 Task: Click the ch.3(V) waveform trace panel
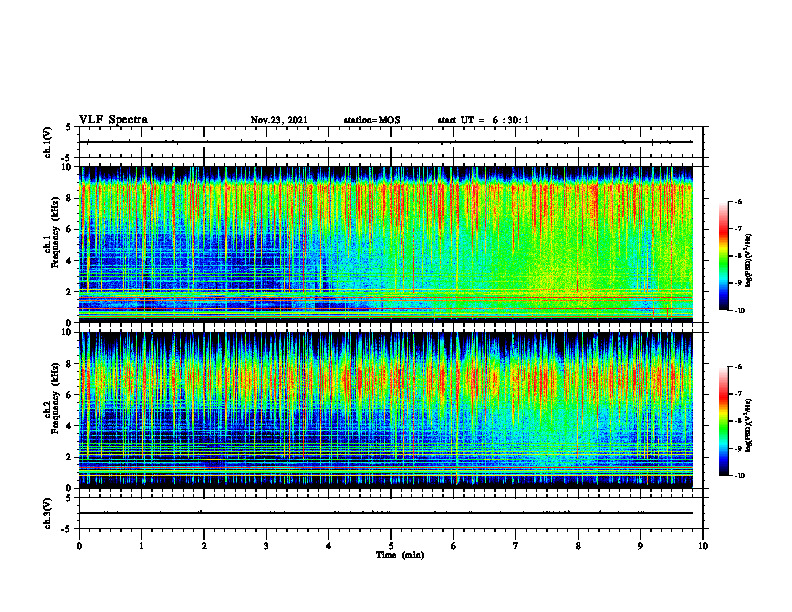point(391,514)
